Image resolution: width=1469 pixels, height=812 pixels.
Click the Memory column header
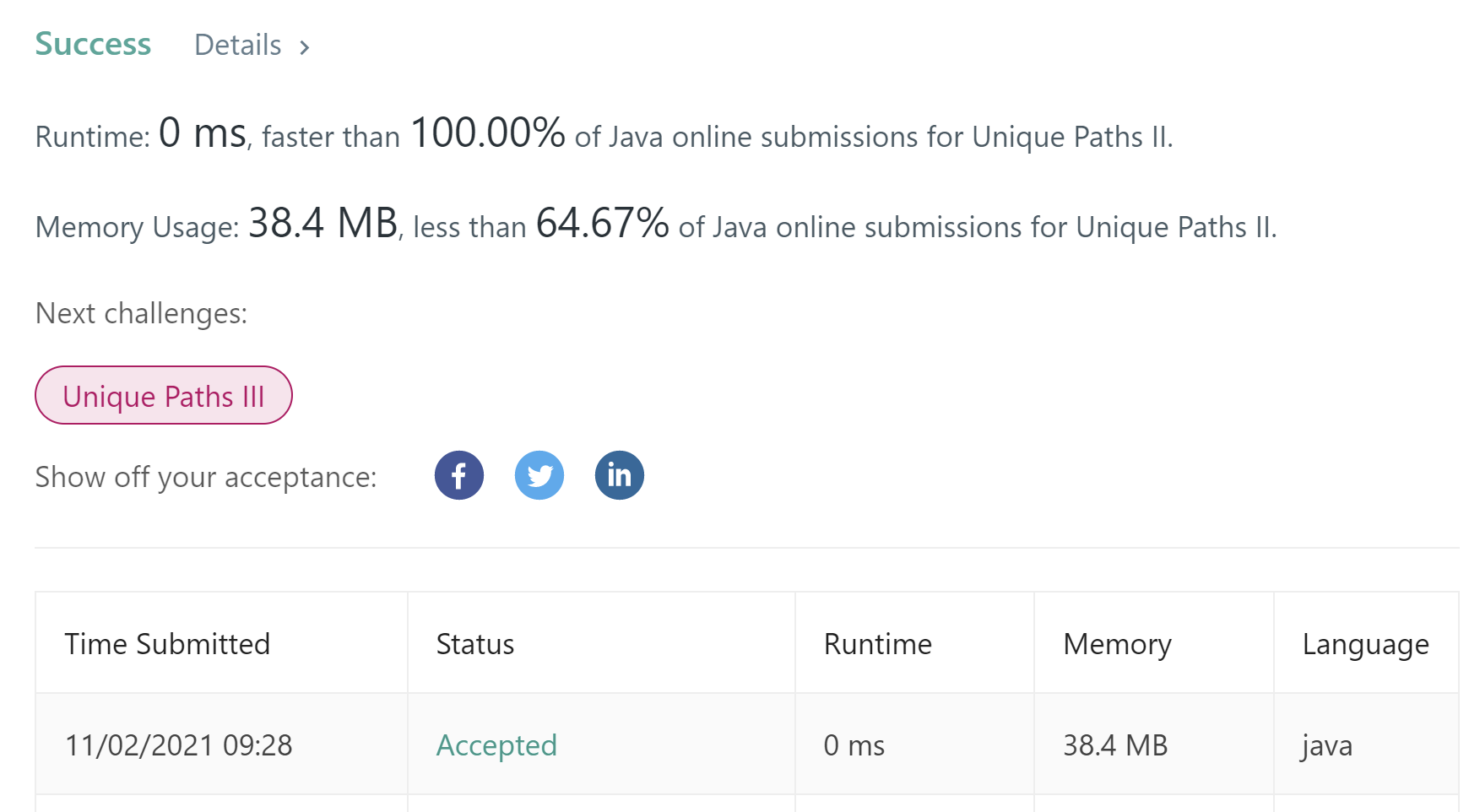(x=1117, y=644)
